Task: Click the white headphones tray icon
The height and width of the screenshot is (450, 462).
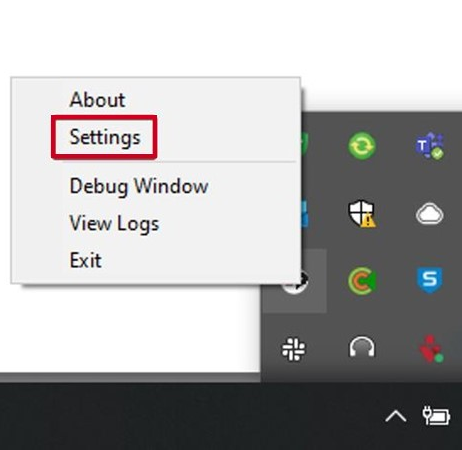Action: tap(362, 347)
